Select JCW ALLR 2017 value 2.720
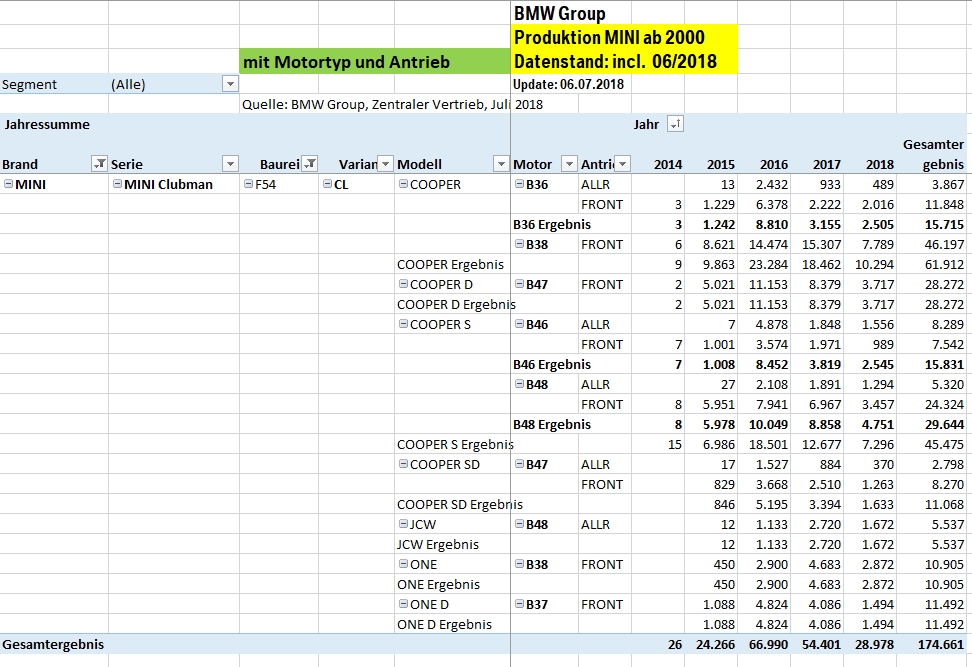Viewport: 972px width, 667px height. 825,524
